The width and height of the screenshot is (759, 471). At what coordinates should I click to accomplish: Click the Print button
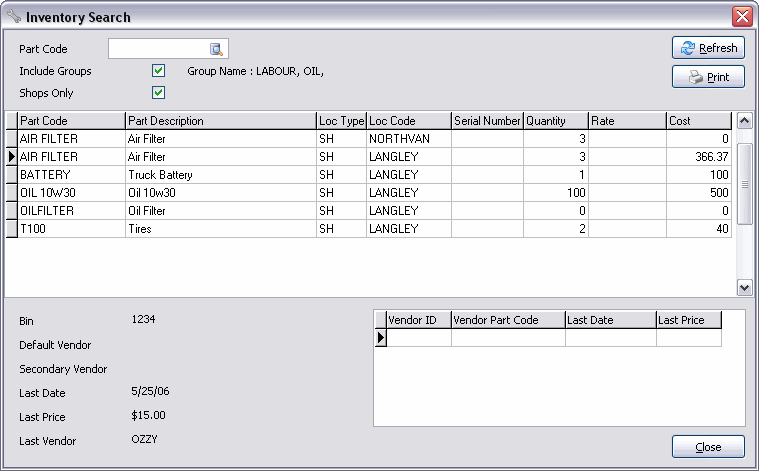[x=708, y=77]
